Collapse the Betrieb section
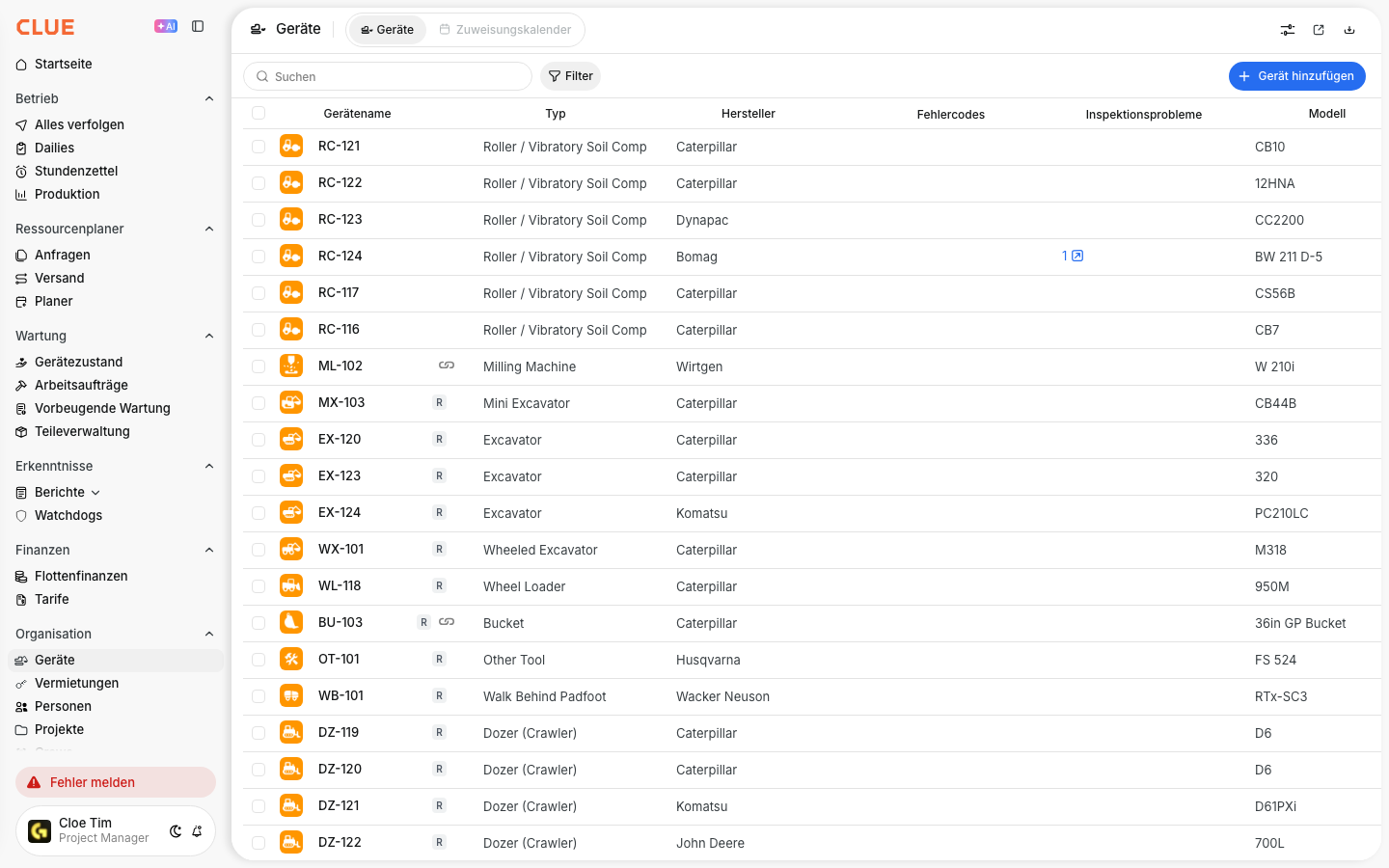The height and width of the screenshot is (868, 1389). tap(209, 98)
